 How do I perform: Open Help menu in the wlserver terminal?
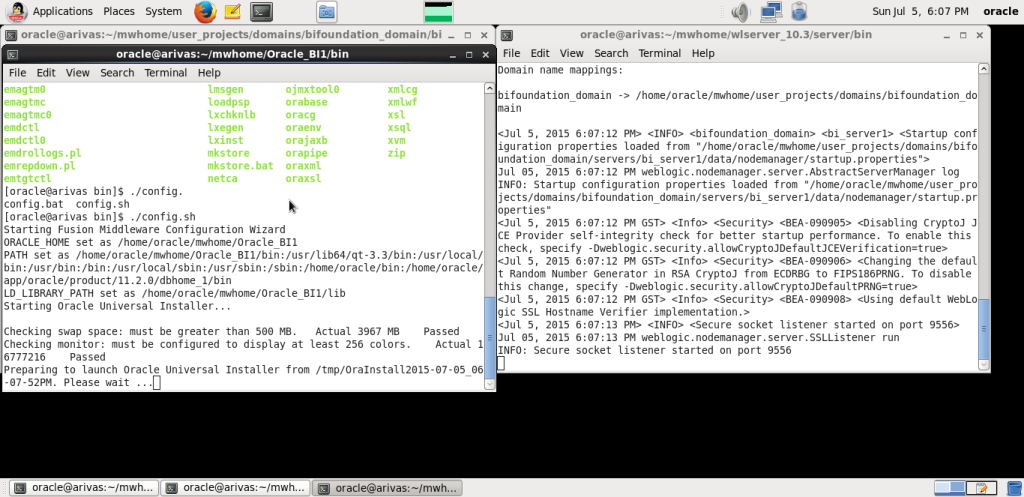coord(703,53)
